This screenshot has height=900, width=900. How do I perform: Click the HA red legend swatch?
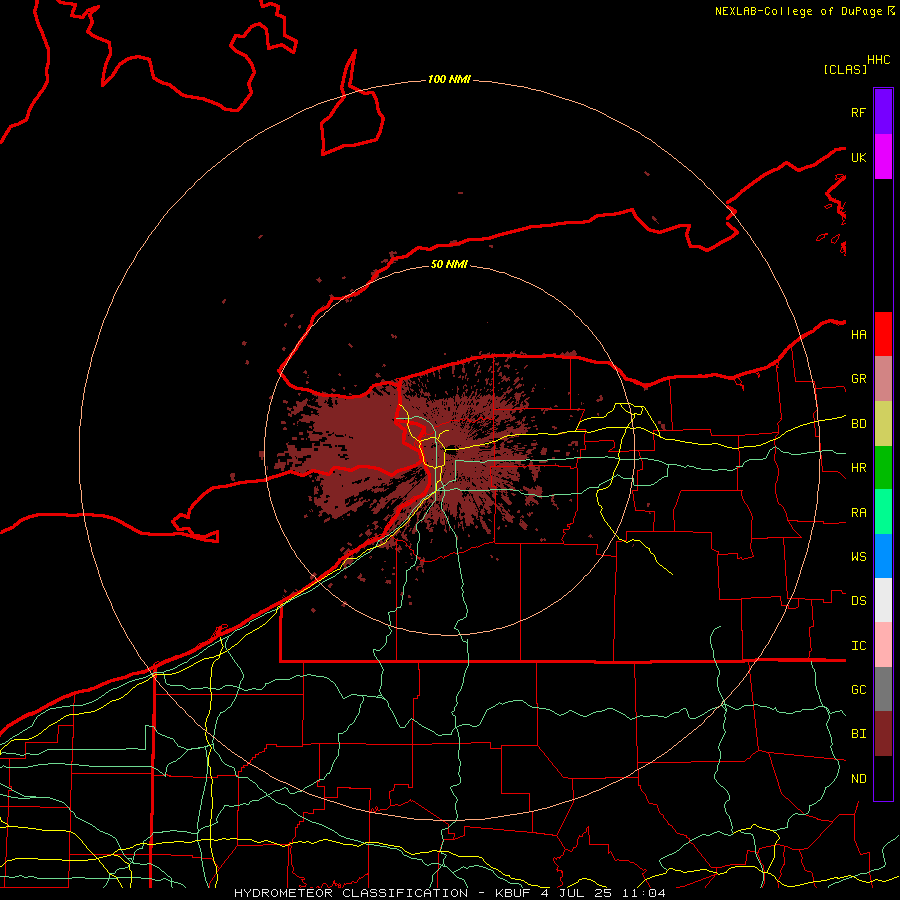tap(883, 334)
